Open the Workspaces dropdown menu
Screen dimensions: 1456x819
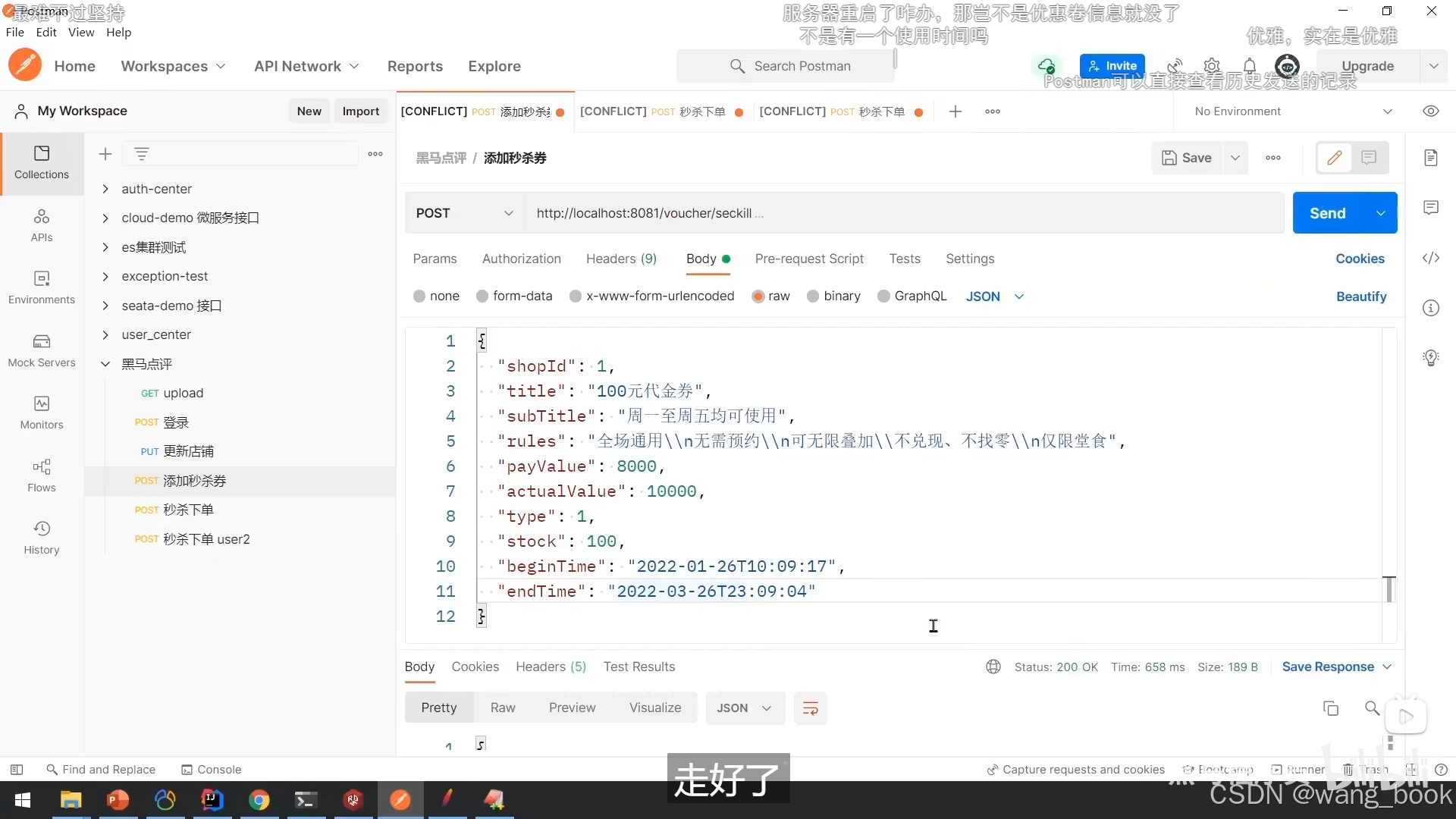[173, 66]
